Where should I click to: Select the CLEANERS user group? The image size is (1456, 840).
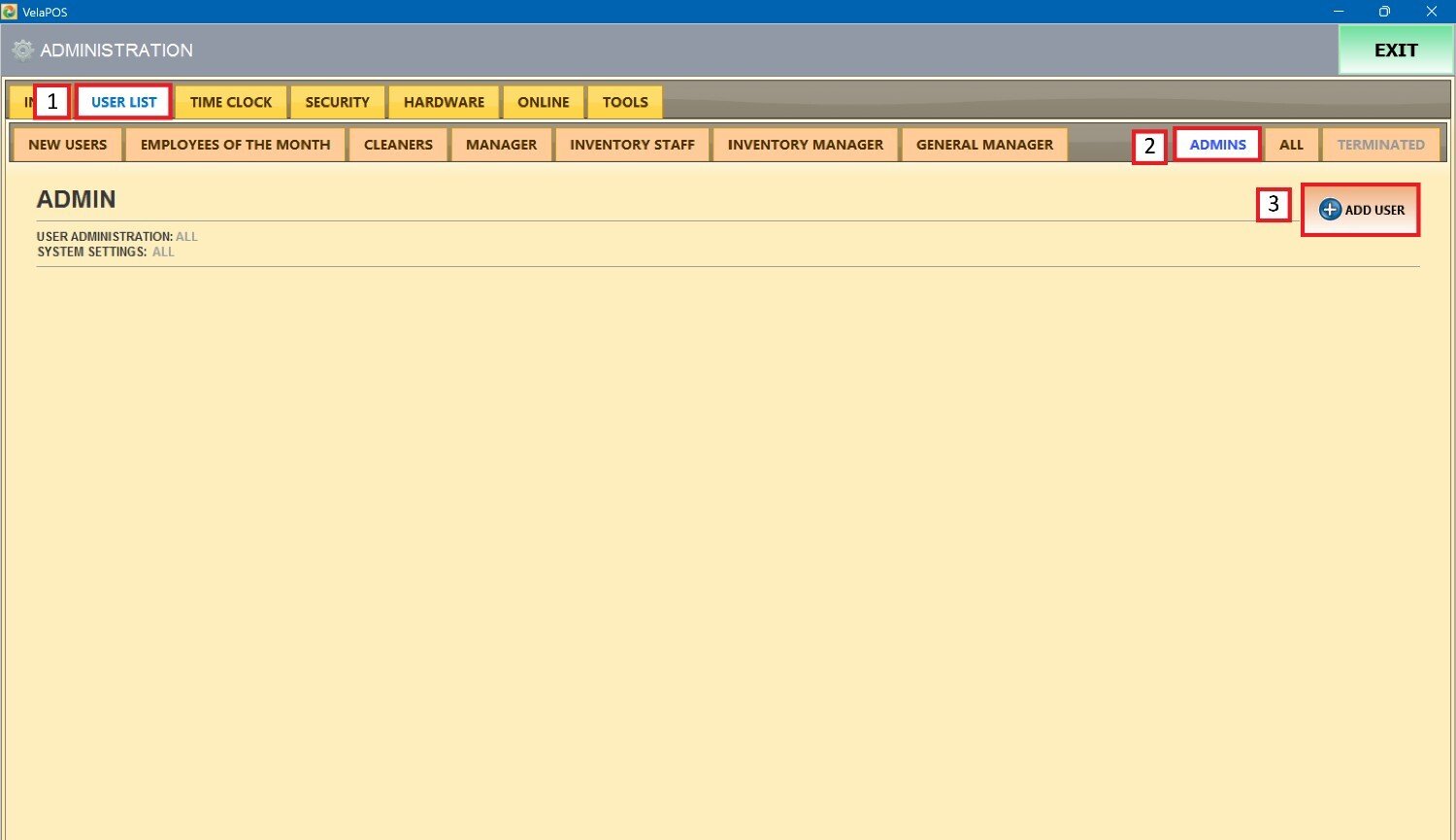point(398,145)
